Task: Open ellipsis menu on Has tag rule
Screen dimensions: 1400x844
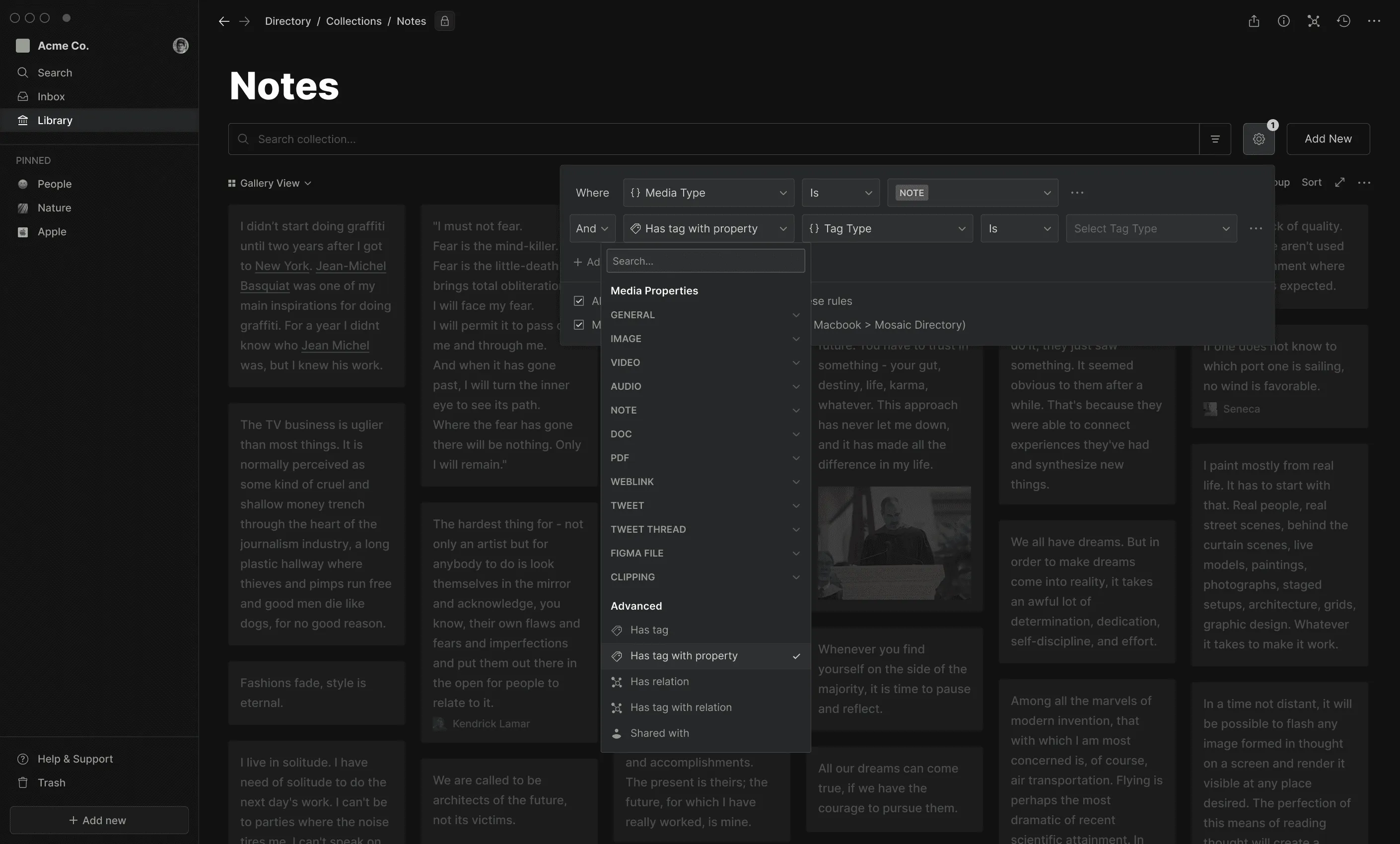Action: click(1256, 228)
